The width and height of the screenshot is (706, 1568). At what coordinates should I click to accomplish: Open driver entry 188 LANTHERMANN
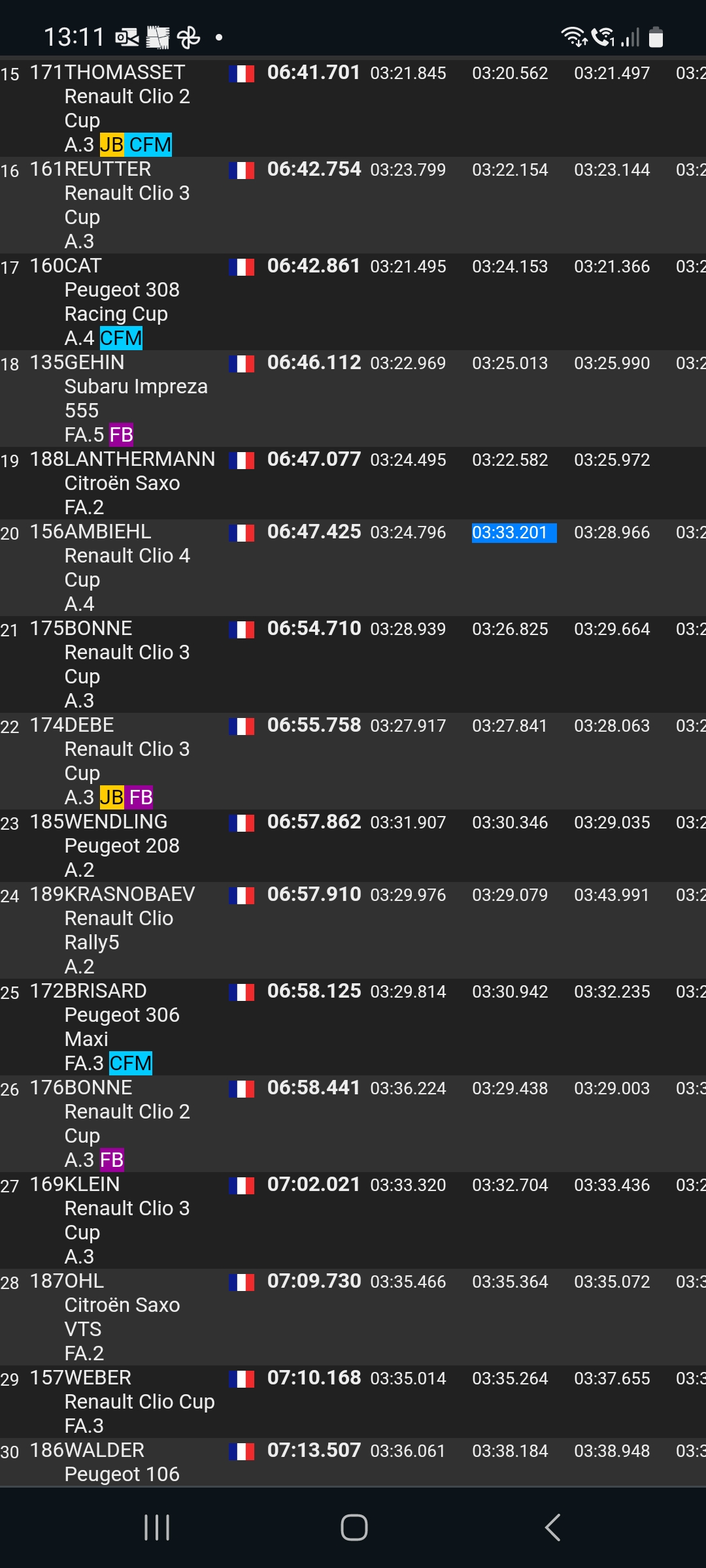pyautogui.click(x=122, y=459)
